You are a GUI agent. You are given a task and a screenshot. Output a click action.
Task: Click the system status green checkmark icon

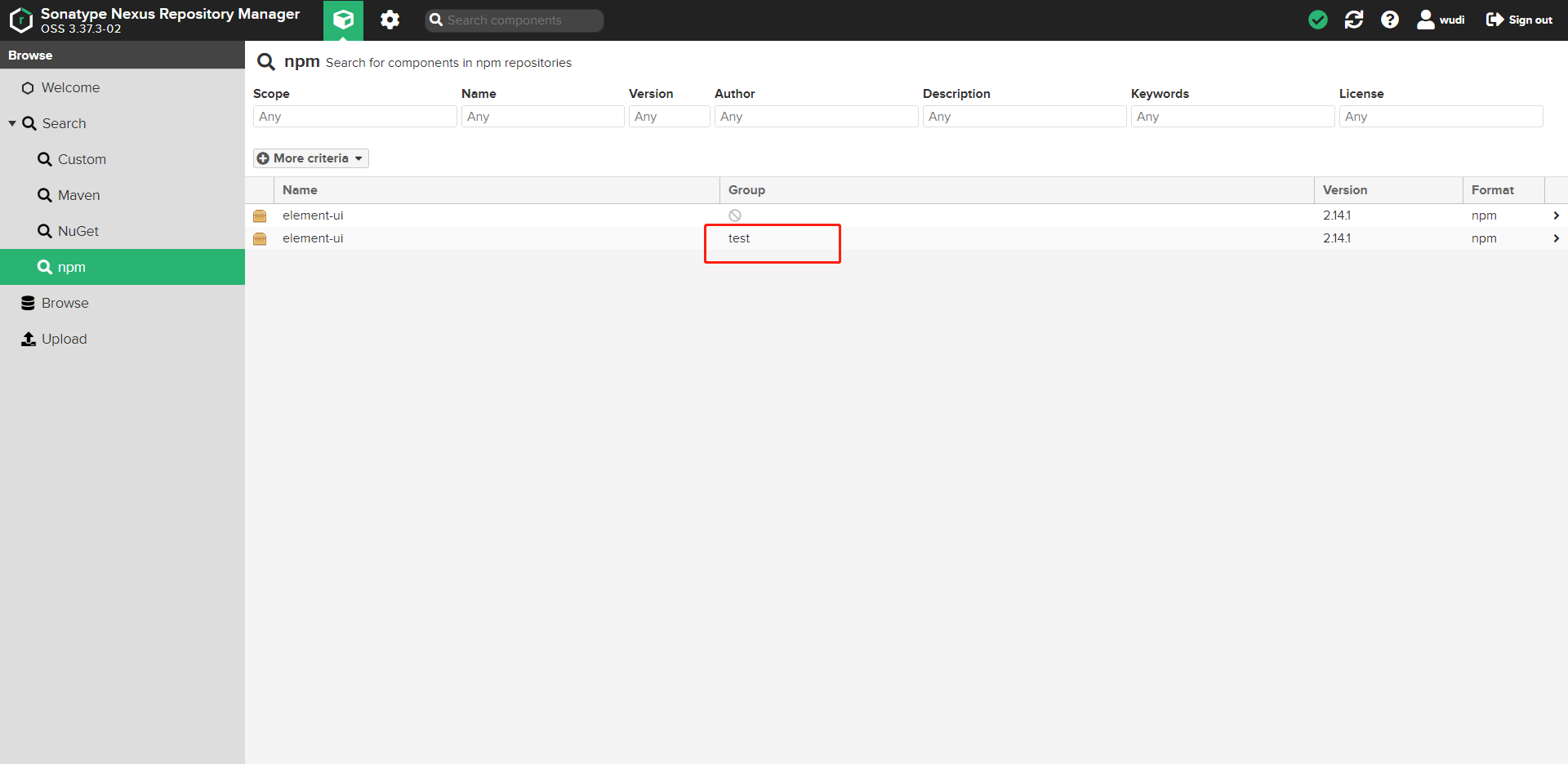pos(1318,20)
